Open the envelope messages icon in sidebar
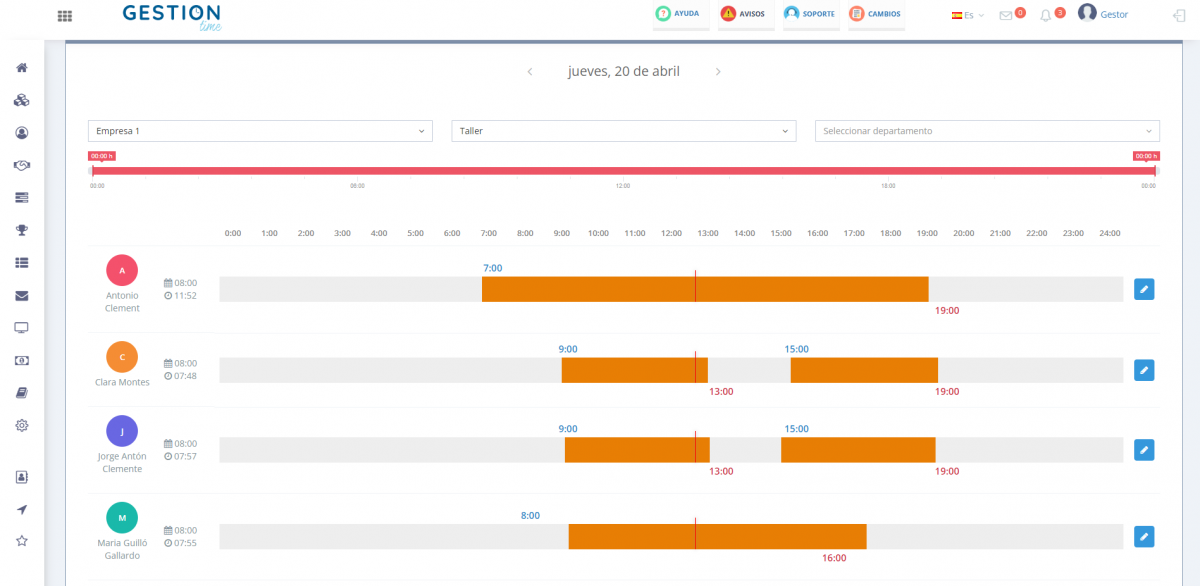The width and height of the screenshot is (1200, 586). pyautogui.click(x=21, y=296)
